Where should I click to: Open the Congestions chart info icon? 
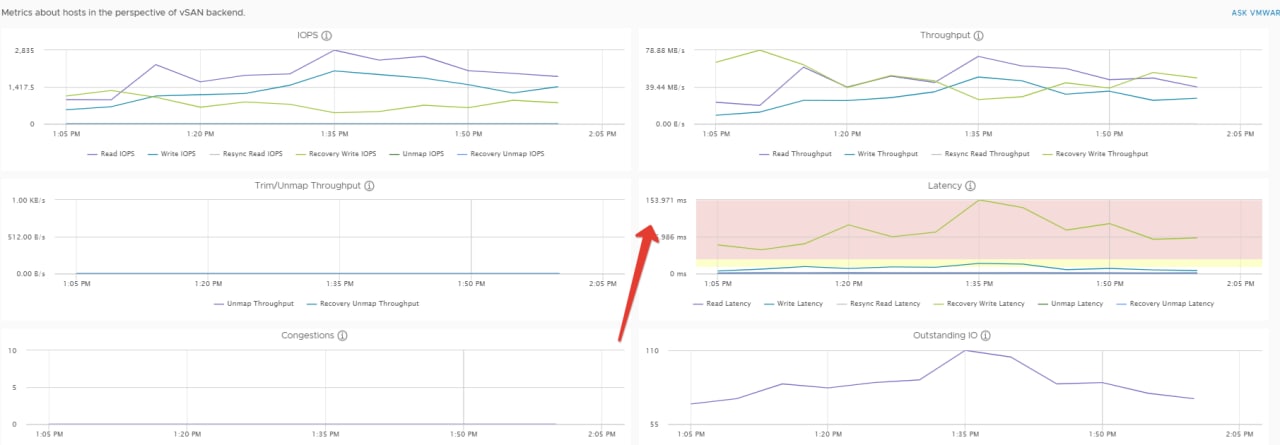(343, 336)
